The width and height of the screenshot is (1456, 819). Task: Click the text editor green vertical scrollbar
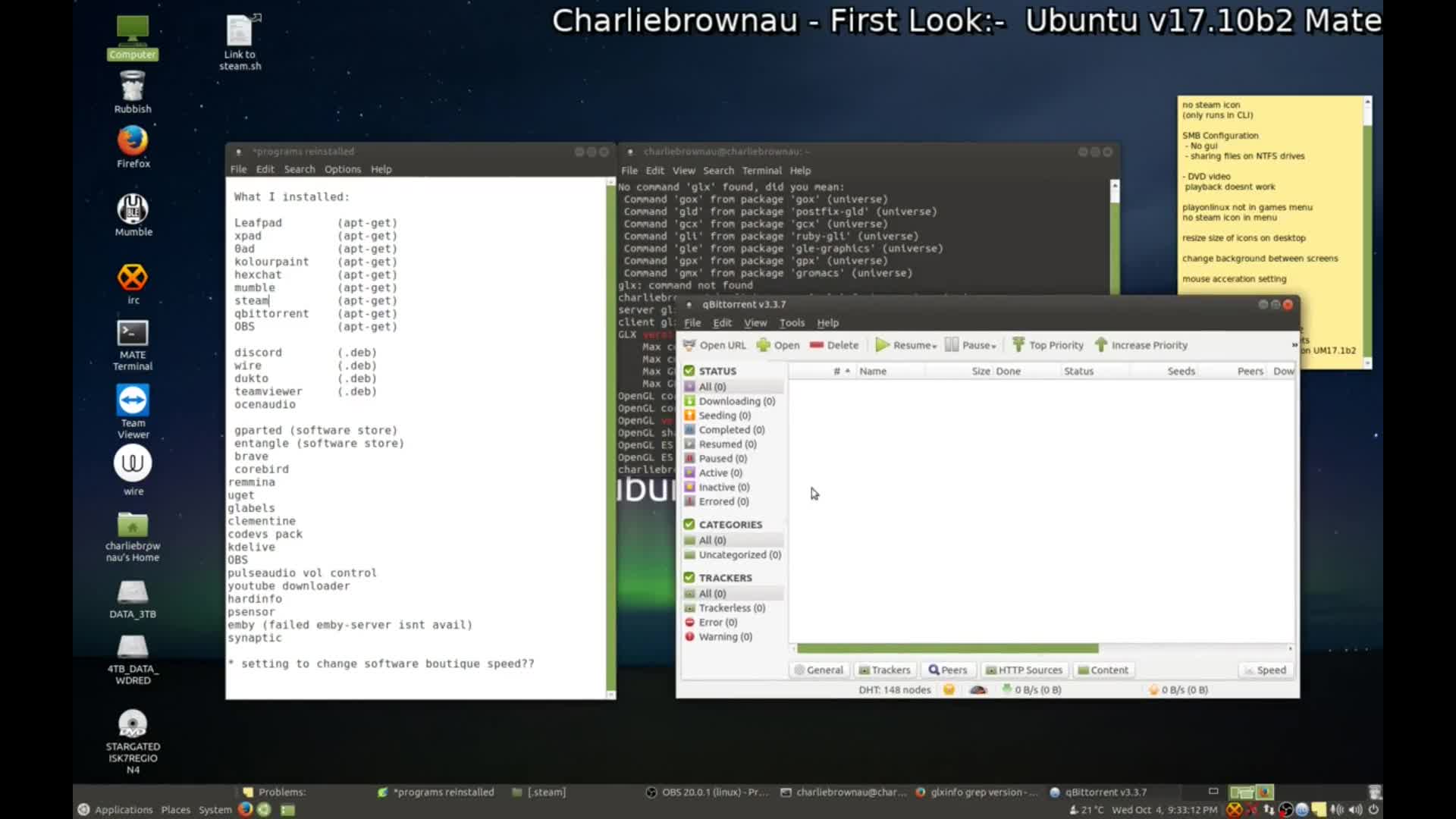[x=610, y=438]
